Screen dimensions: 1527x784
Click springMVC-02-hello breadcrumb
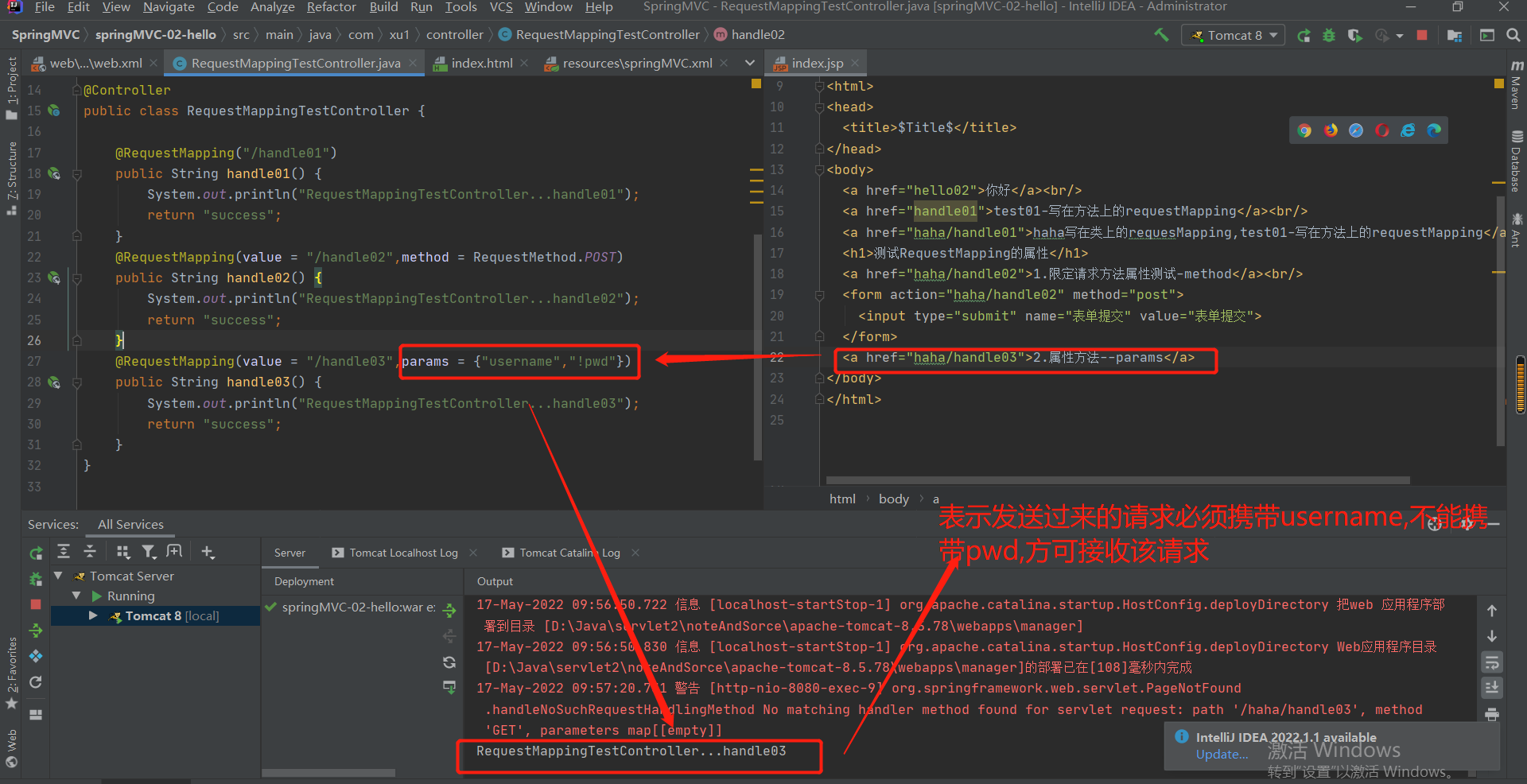156,35
